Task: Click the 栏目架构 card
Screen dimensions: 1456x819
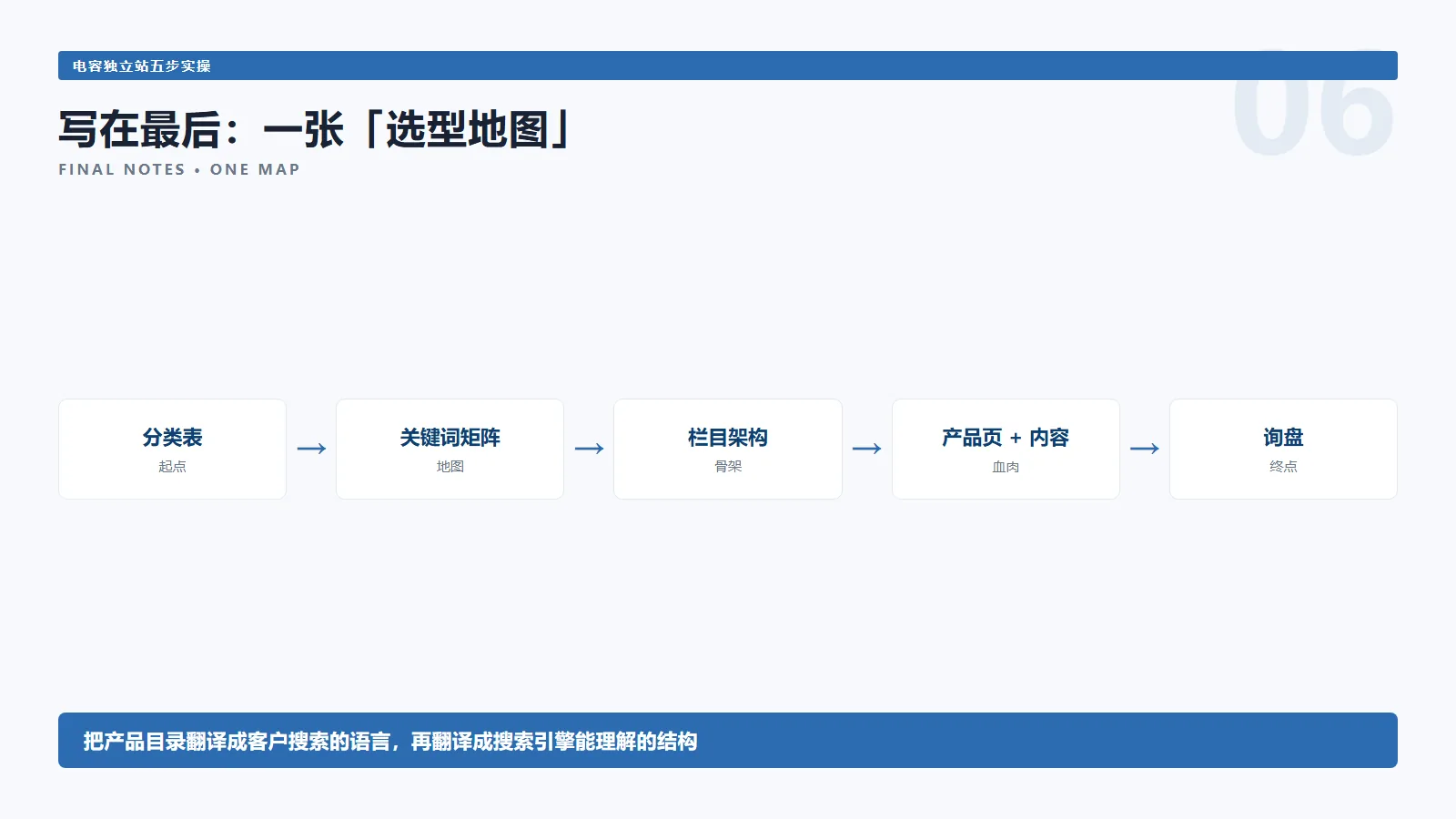Action: [728, 449]
